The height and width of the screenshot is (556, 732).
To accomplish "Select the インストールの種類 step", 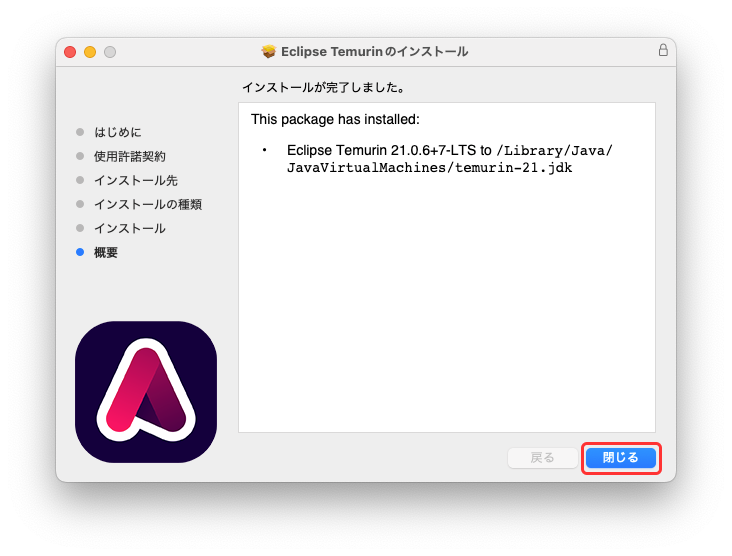I will (148, 204).
